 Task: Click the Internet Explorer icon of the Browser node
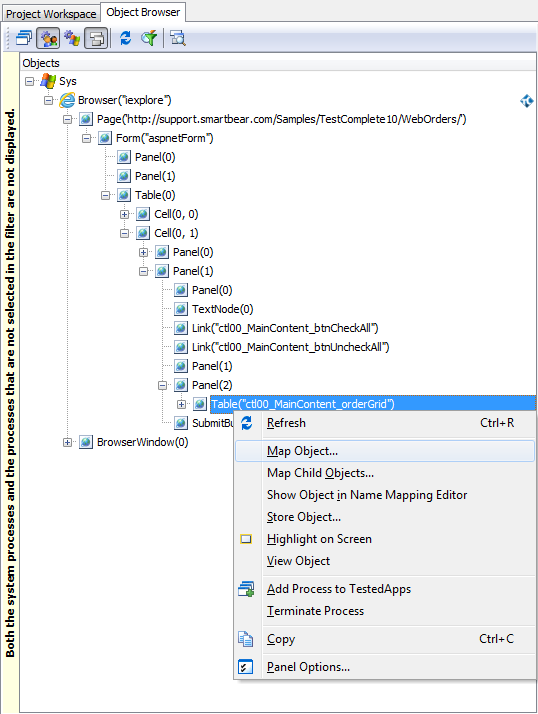[x=67, y=100]
